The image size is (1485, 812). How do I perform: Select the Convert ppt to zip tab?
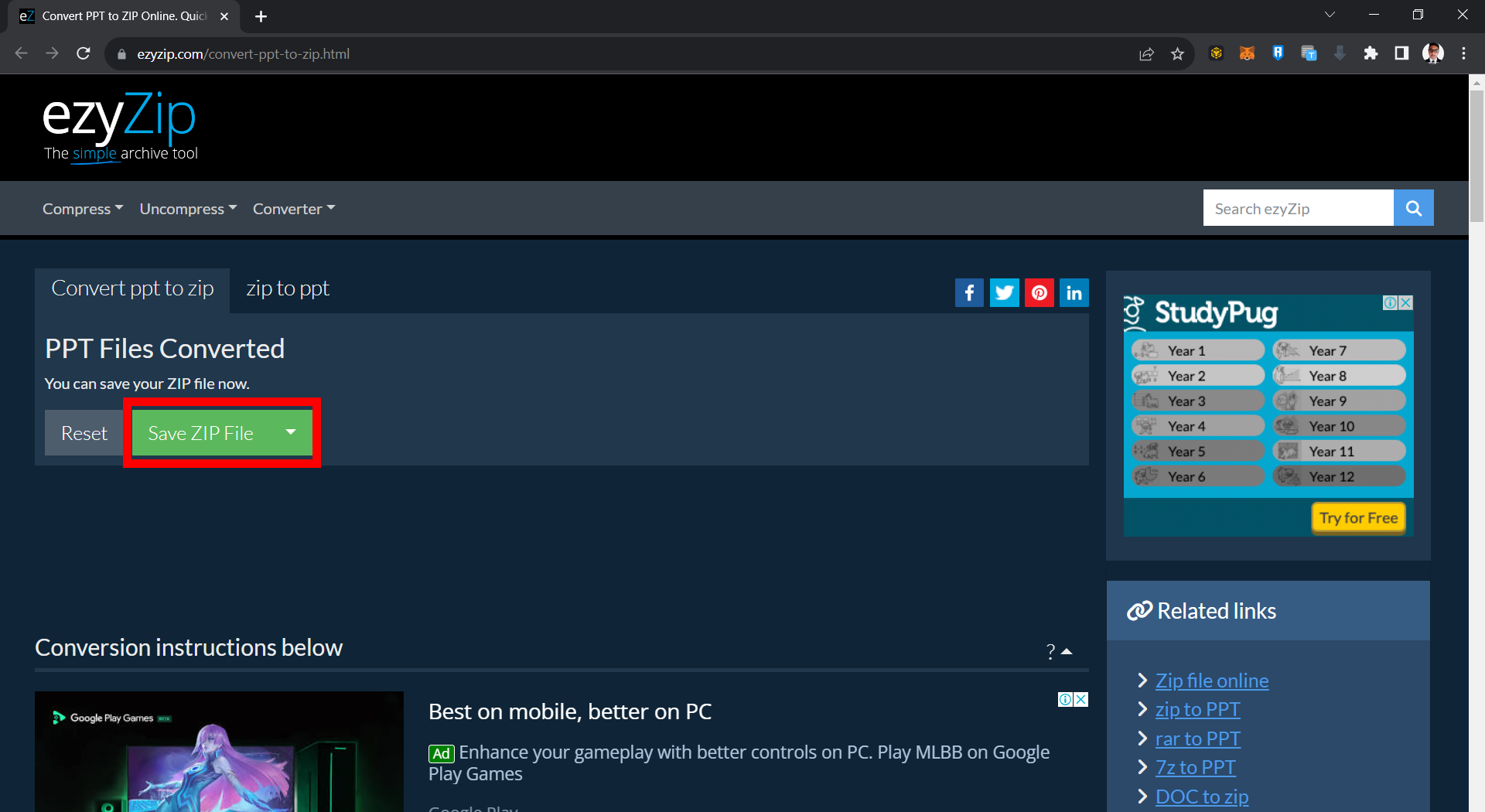click(132, 288)
